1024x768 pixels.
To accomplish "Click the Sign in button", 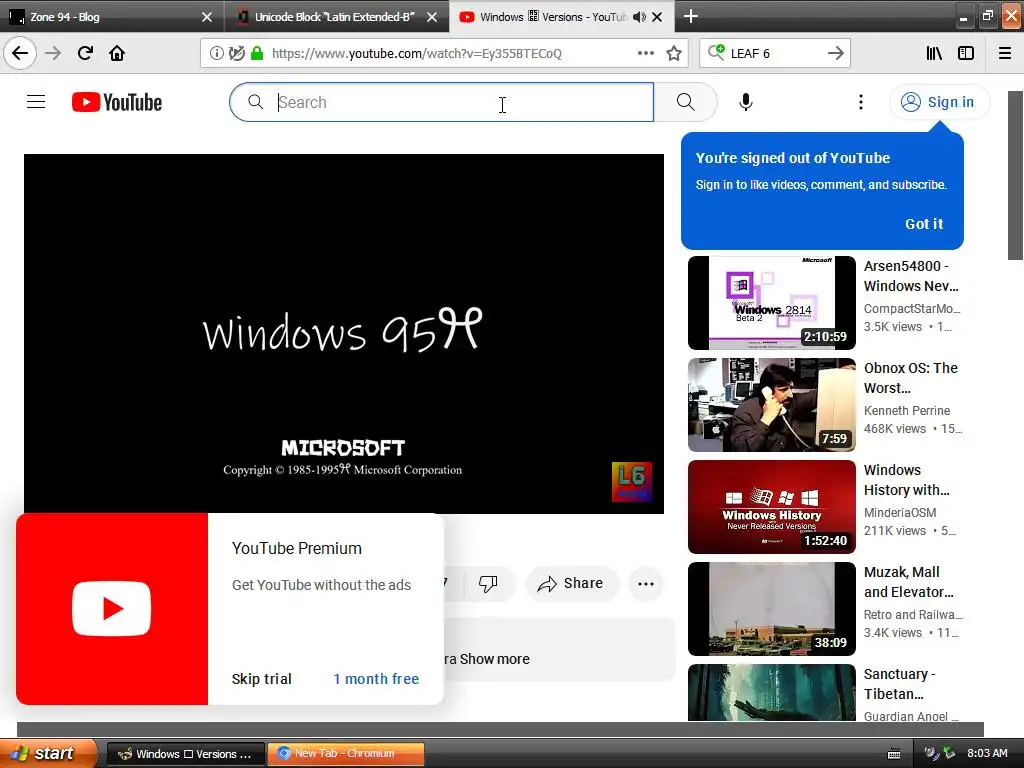I will click(x=939, y=102).
